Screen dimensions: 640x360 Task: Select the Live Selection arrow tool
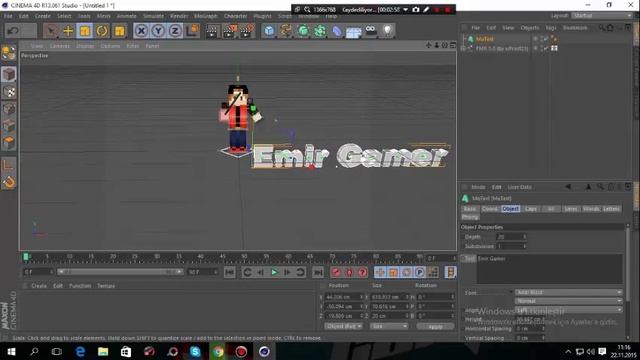coord(51,31)
